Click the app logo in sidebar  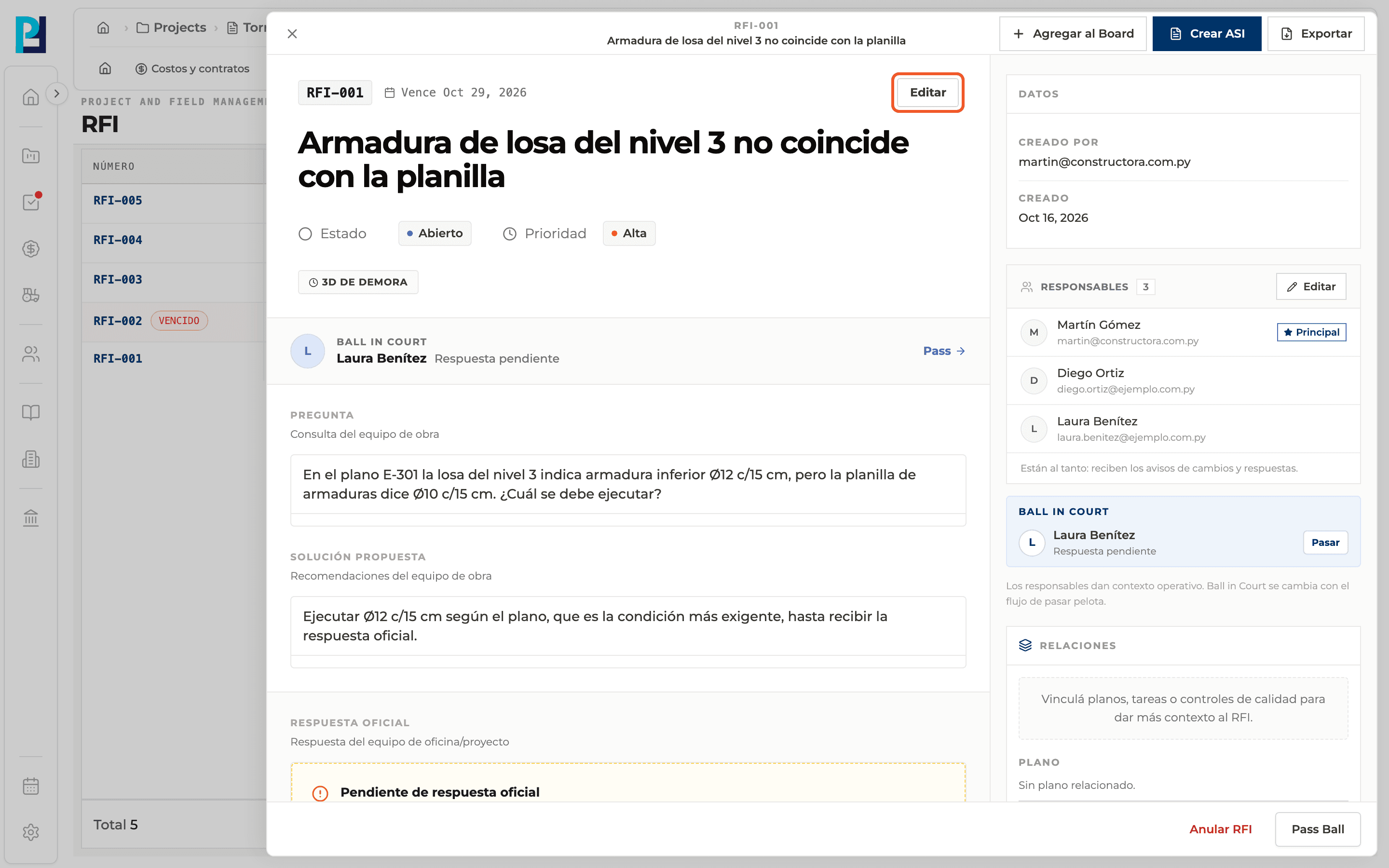(31, 34)
